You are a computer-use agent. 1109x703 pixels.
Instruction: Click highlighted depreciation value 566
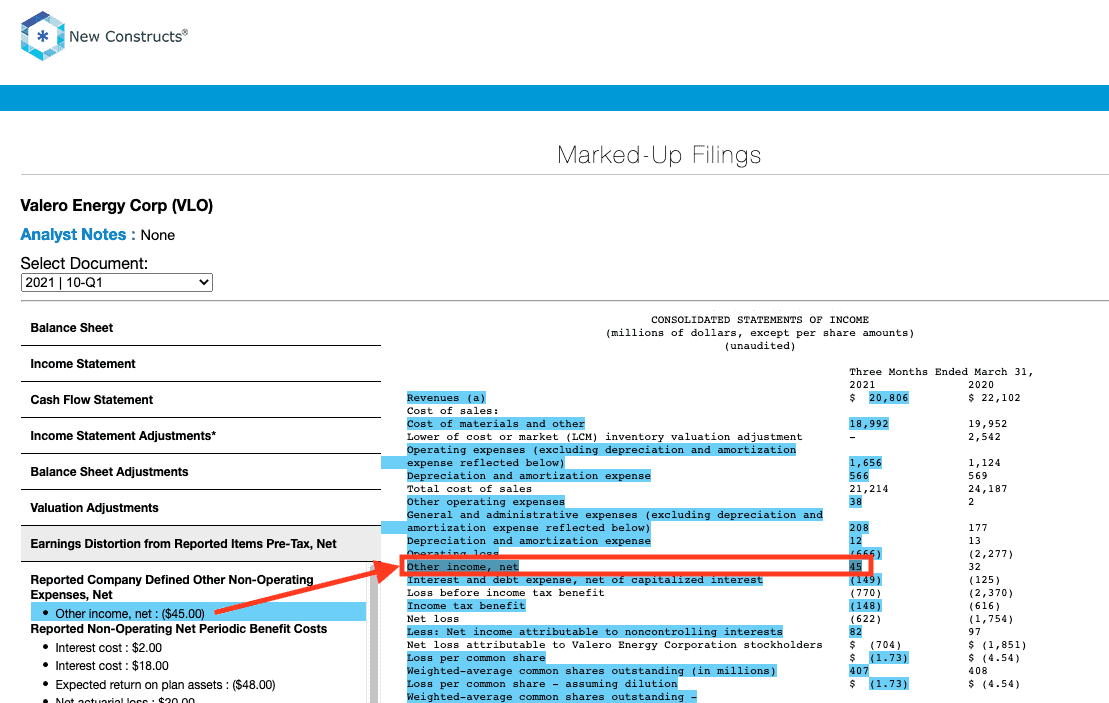pyautogui.click(x=859, y=476)
